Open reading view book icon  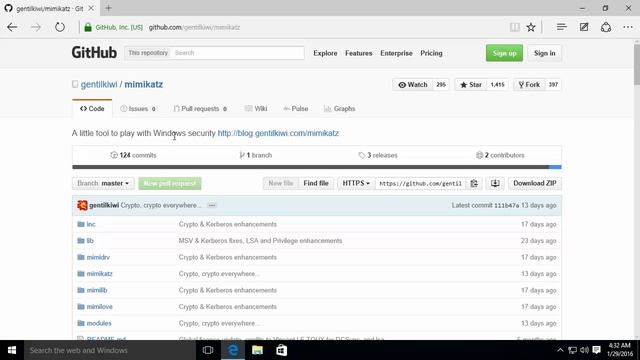515,27
